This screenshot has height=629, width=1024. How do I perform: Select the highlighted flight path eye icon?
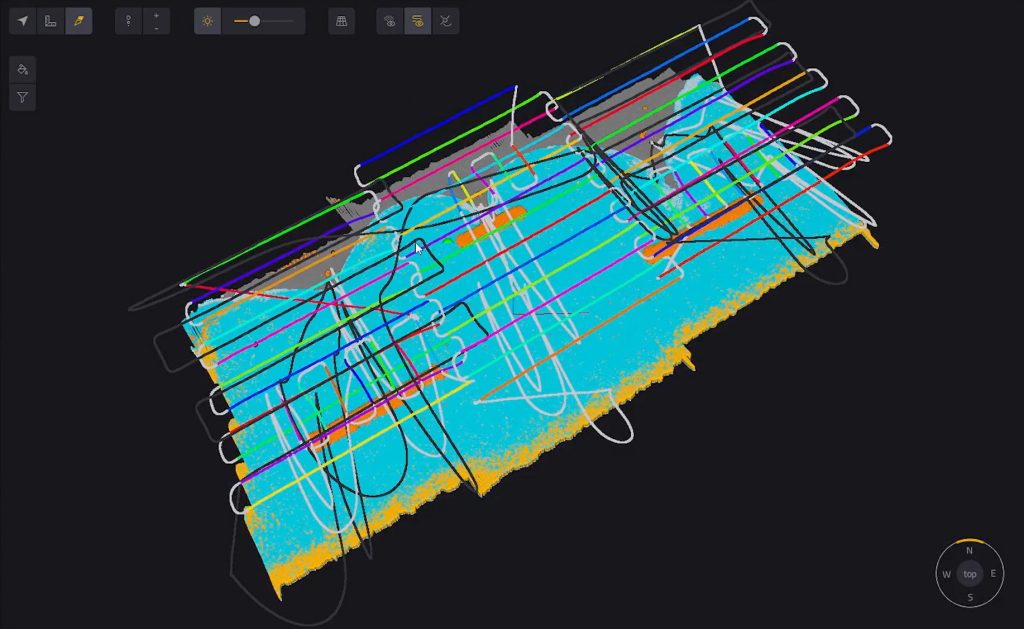tap(416, 20)
